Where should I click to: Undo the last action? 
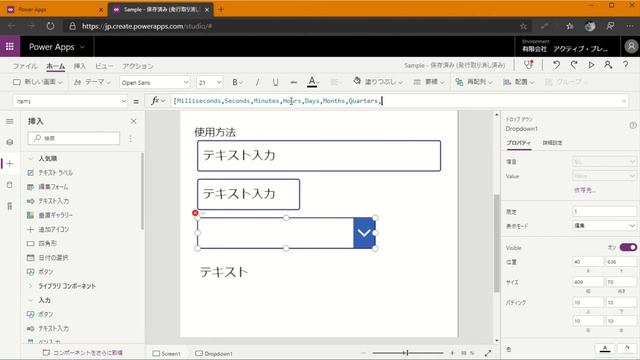556,65
